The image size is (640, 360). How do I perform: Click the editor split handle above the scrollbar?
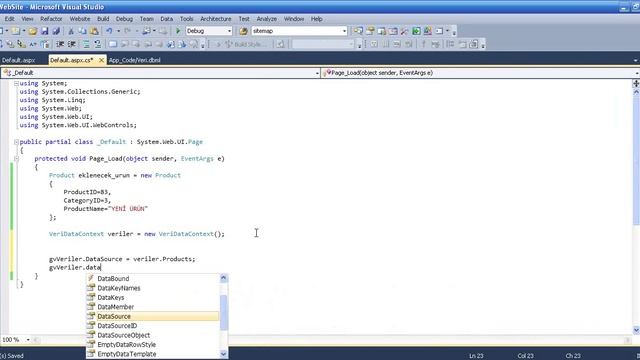(636, 83)
